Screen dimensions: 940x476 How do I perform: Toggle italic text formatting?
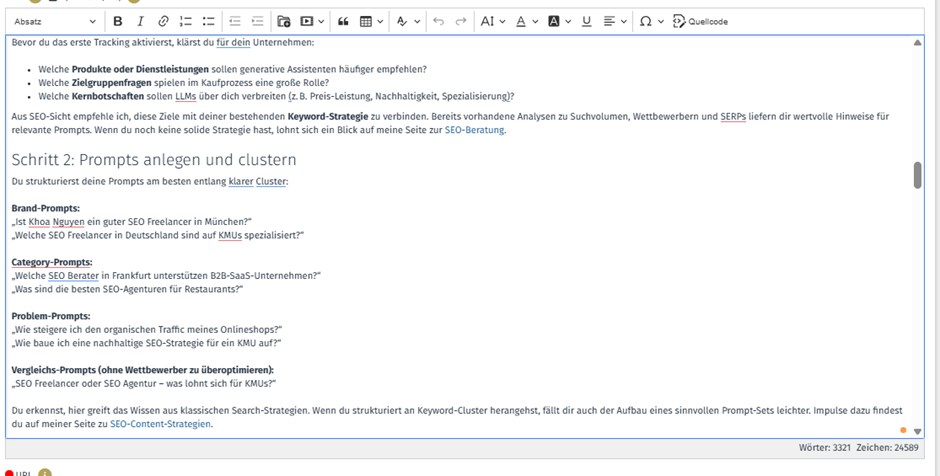140,21
